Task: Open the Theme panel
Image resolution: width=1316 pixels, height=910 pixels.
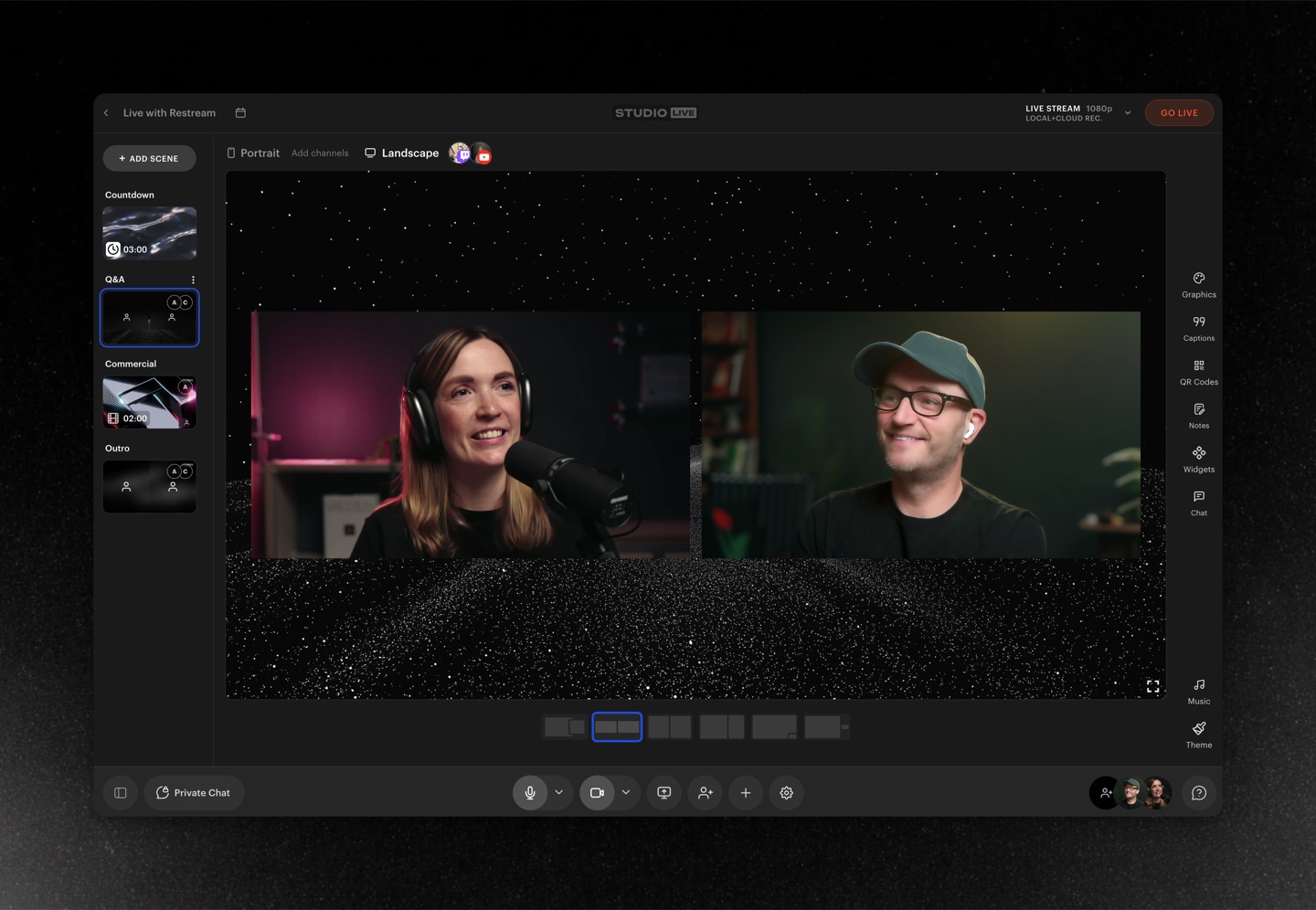Action: click(1199, 735)
